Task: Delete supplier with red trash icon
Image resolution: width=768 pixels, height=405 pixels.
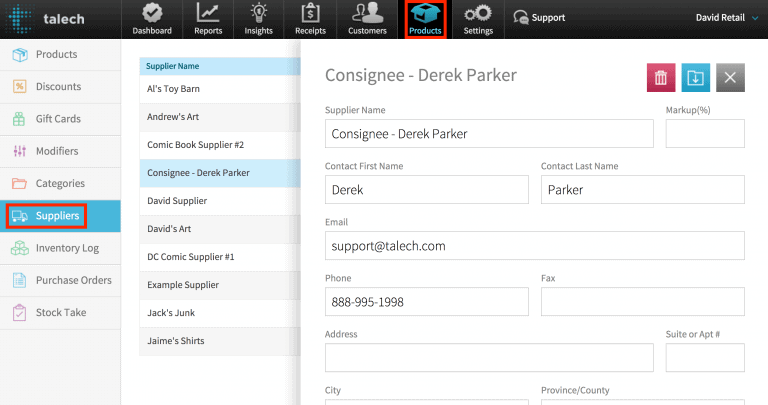Action: coord(661,78)
